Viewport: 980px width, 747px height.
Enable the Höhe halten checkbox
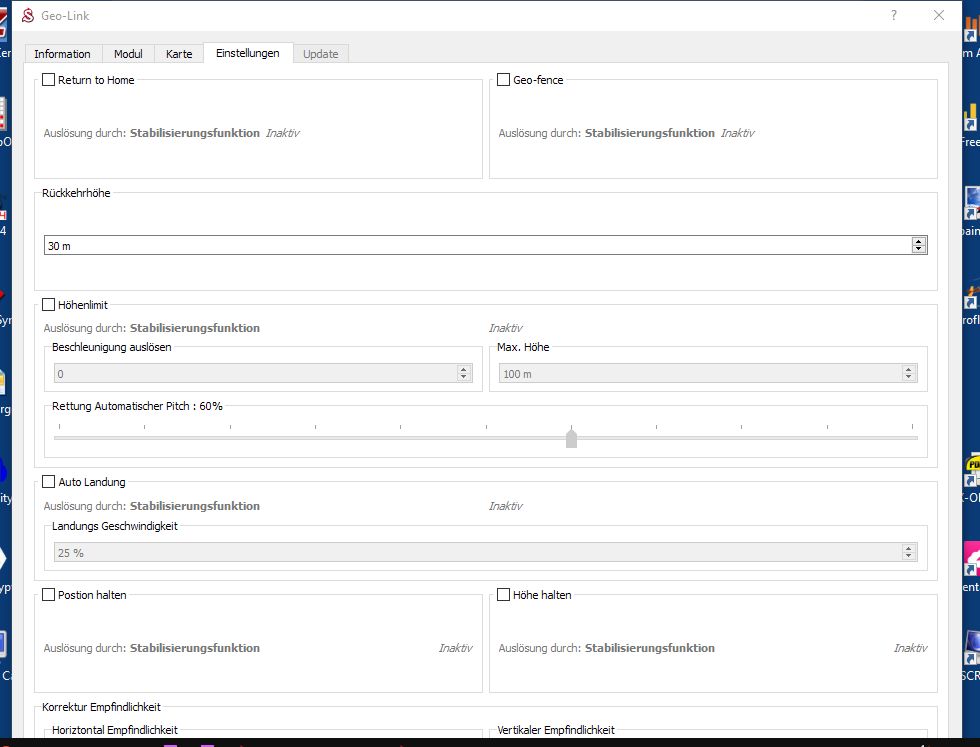point(504,595)
